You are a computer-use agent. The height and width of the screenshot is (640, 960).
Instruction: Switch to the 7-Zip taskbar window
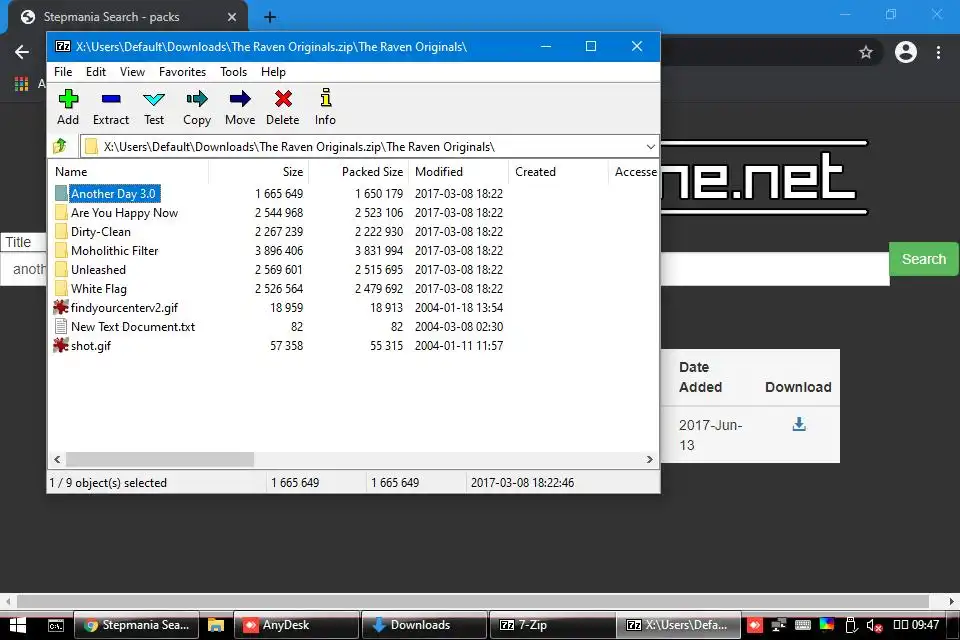click(552, 625)
